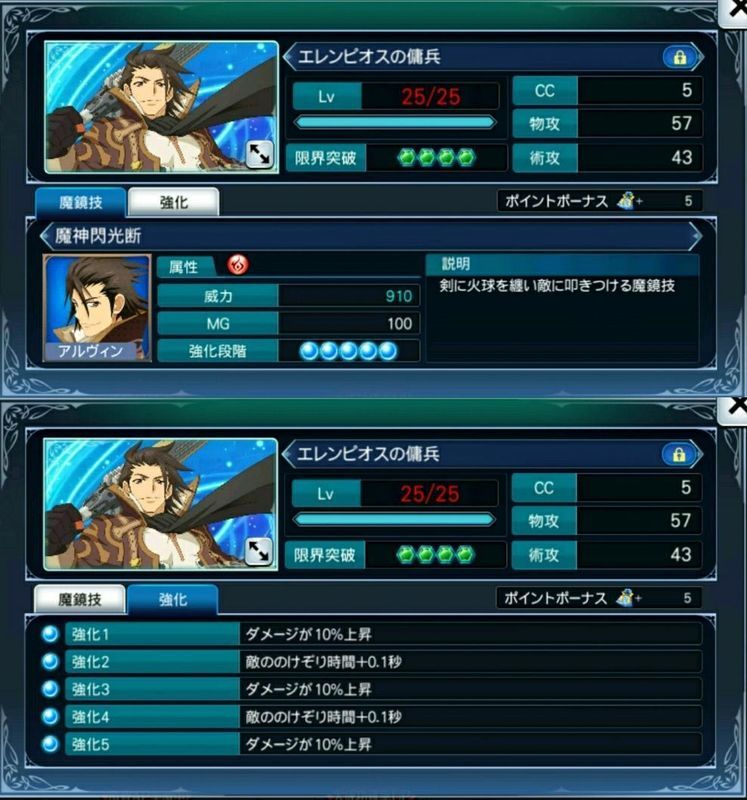Click the ポイントボーナス icon in bottom panel
The width and height of the screenshot is (747, 800).
tap(627, 598)
